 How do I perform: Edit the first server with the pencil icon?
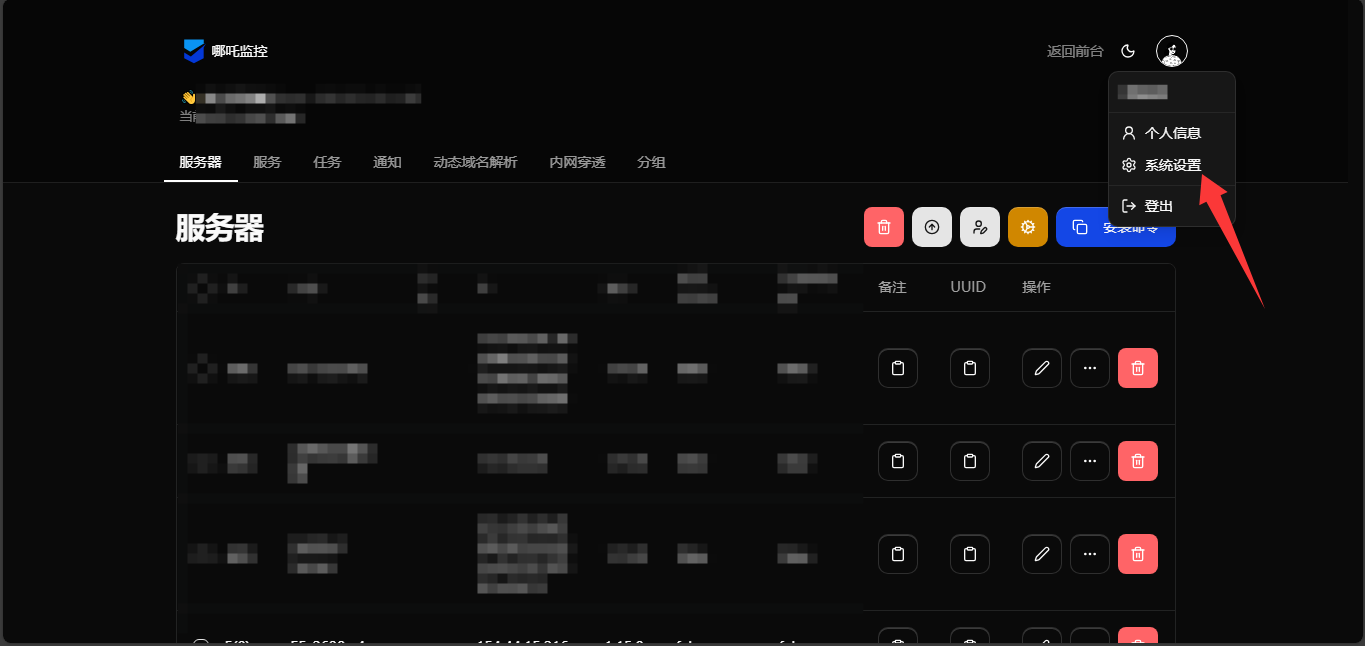pyautogui.click(x=1041, y=368)
